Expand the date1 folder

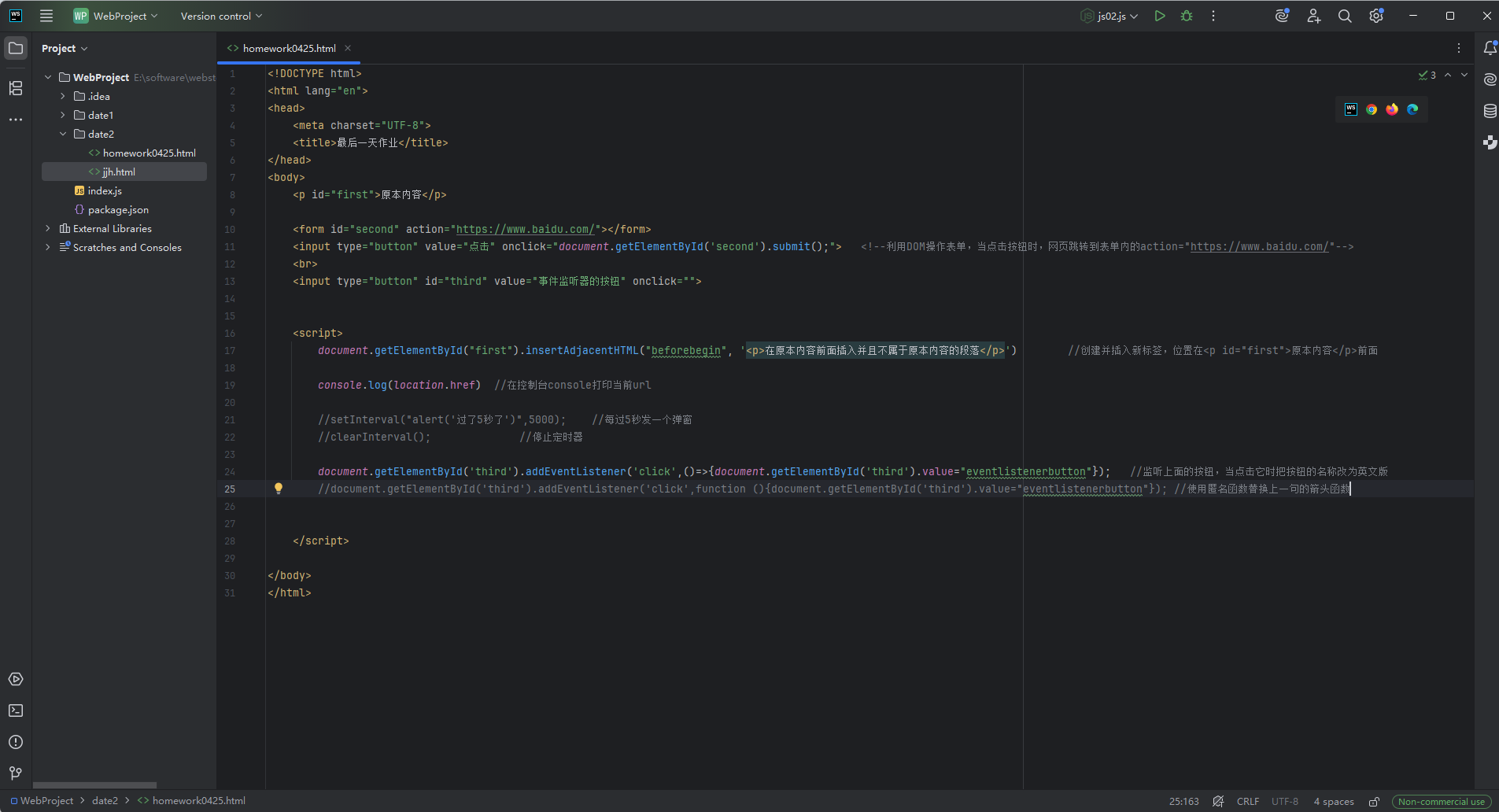click(x=63, y=116)
